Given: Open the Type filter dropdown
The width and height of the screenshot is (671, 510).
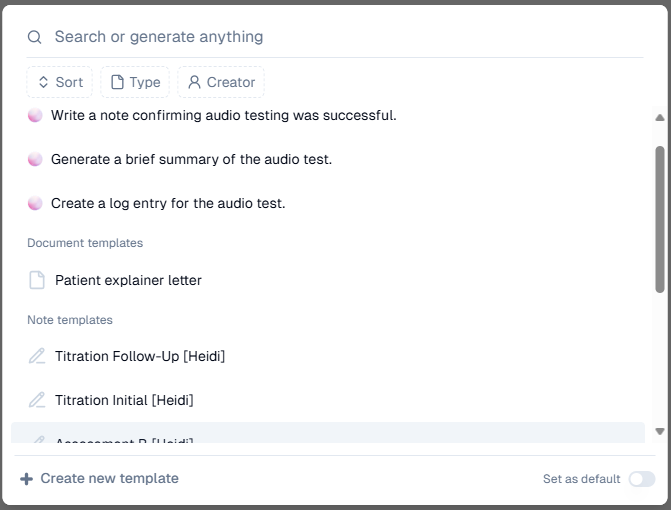Looking at the screenshot, I should click(x=135, y=82).
